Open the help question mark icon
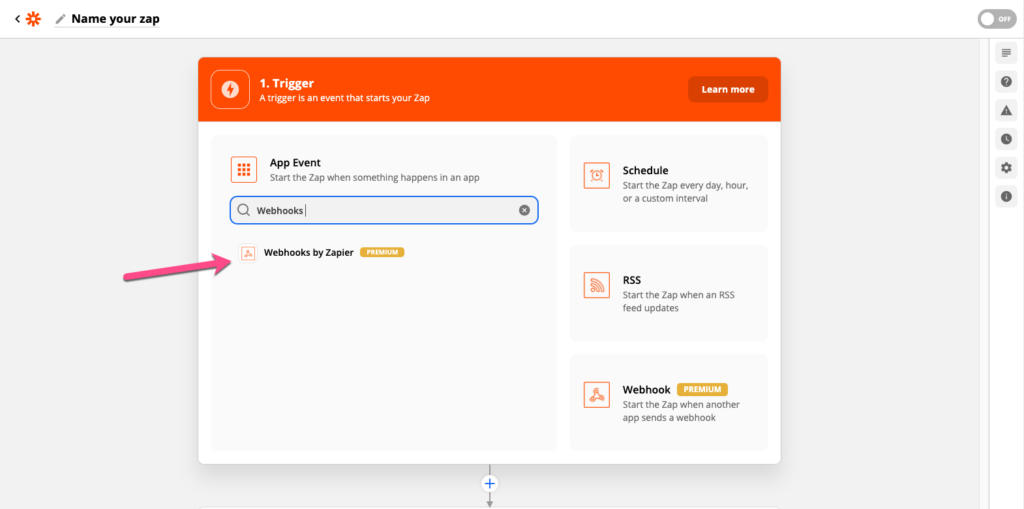Viewport: 1024px width, 509px height. 1006,82
